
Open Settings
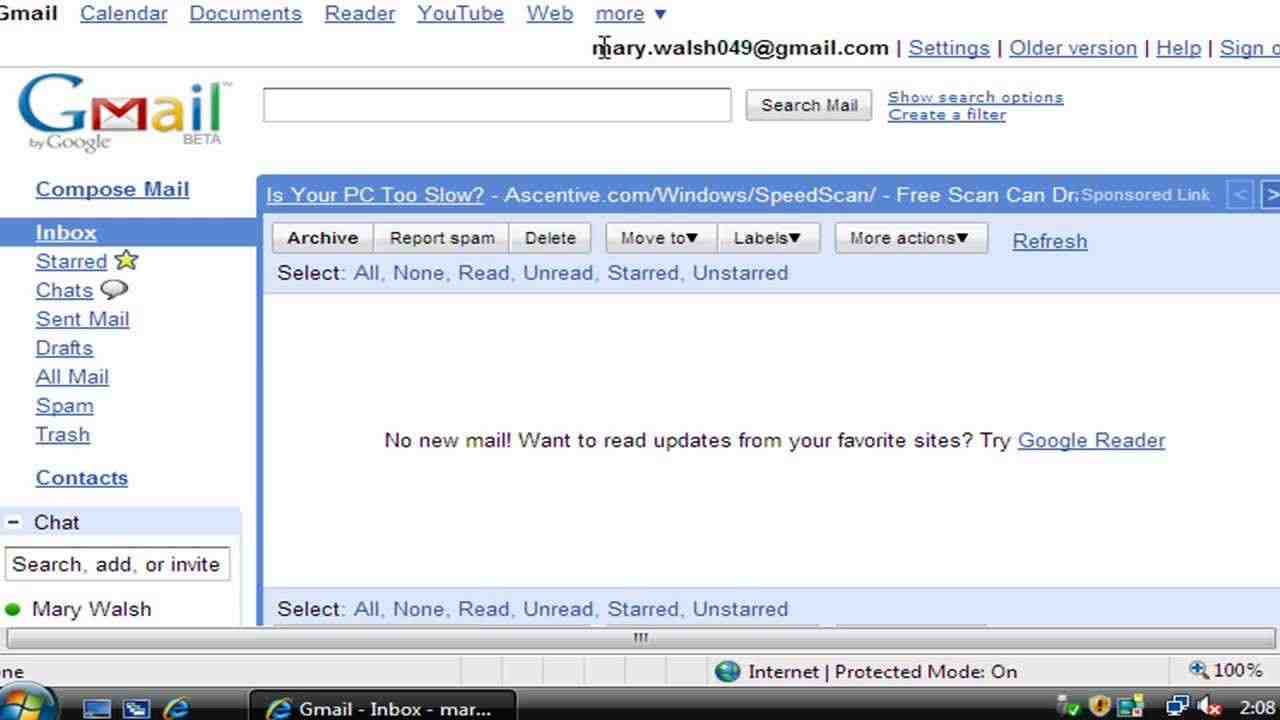(948, 48)
